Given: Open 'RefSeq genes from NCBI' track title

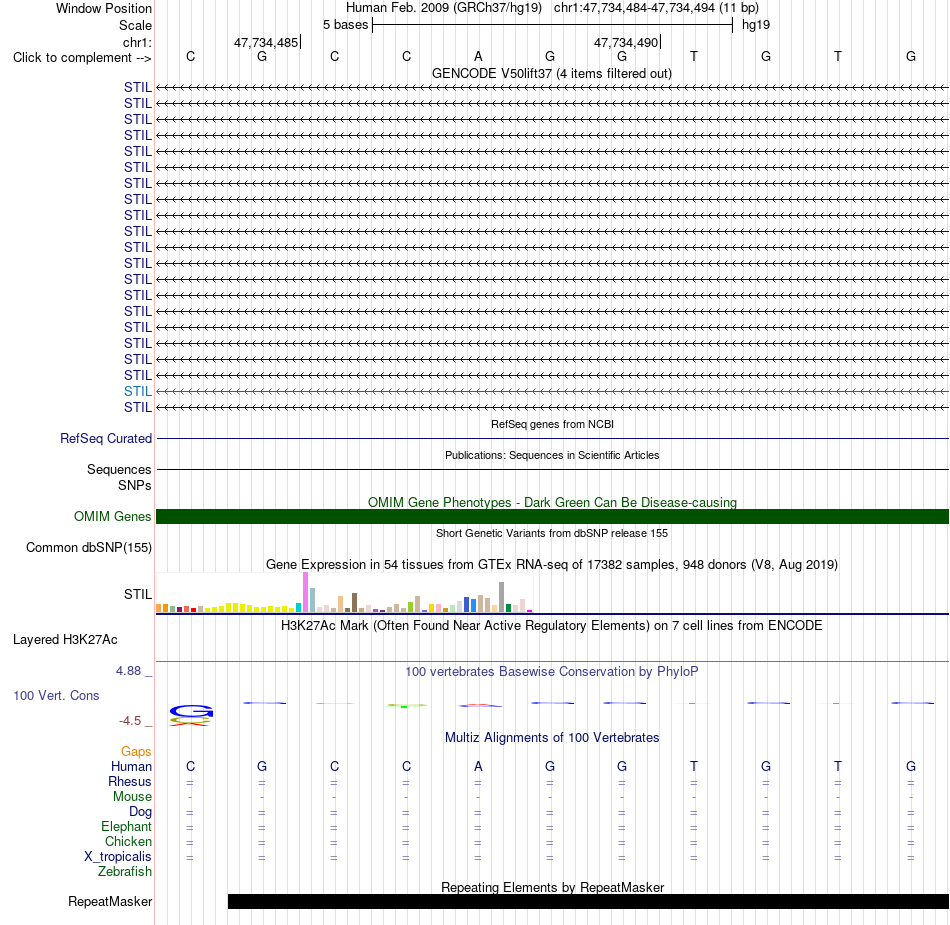Looking at the screenshot, I should pyautogui.click(x=552, y=424).
